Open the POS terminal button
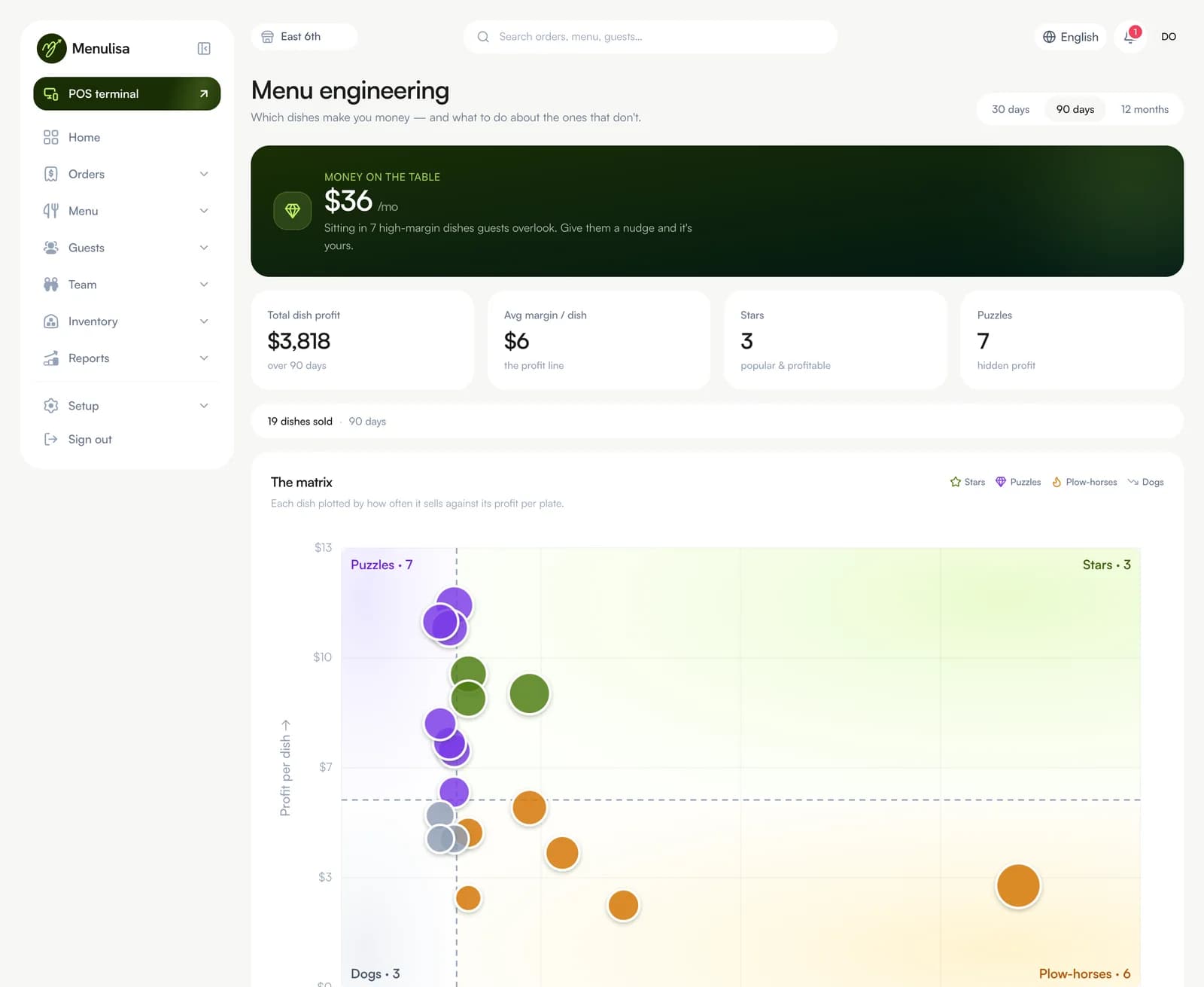 pyautogui.click(x=126, y=94)
